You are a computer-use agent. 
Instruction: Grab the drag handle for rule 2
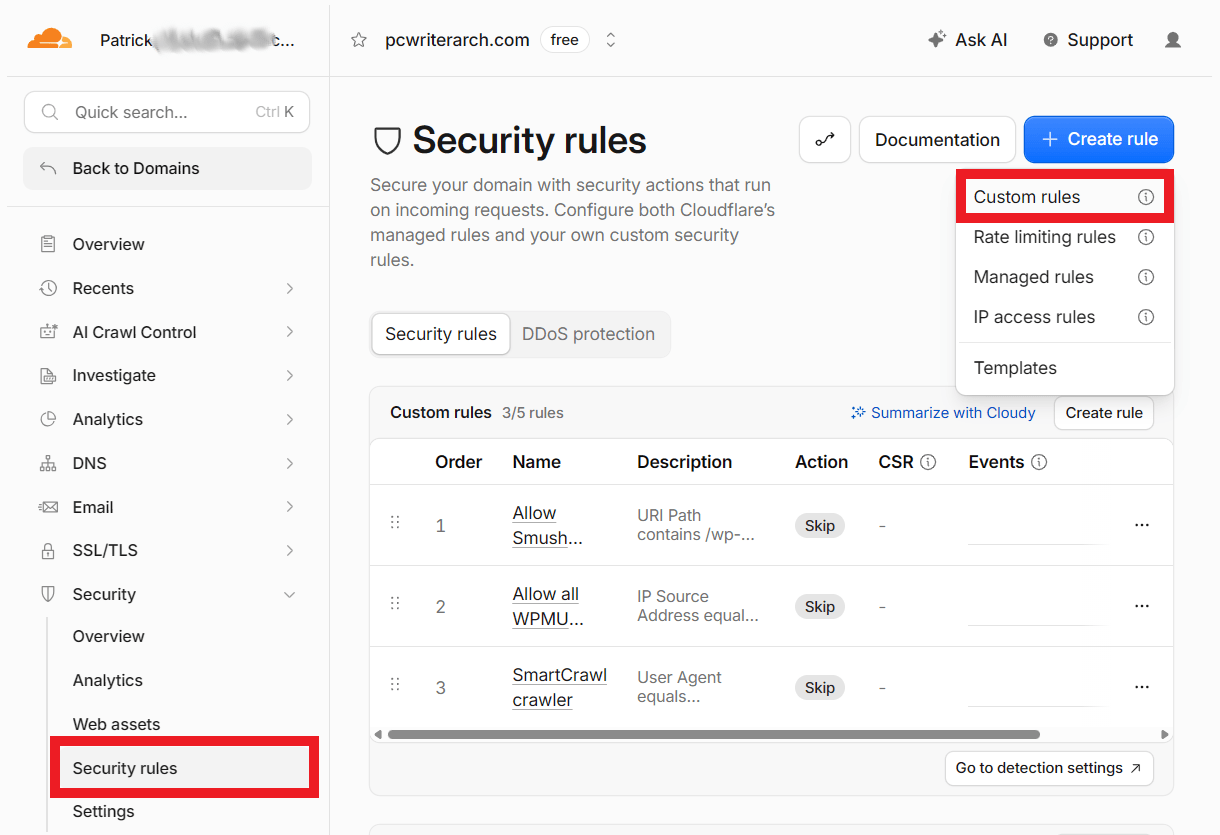pyautogui.click(x=395, y=603)
